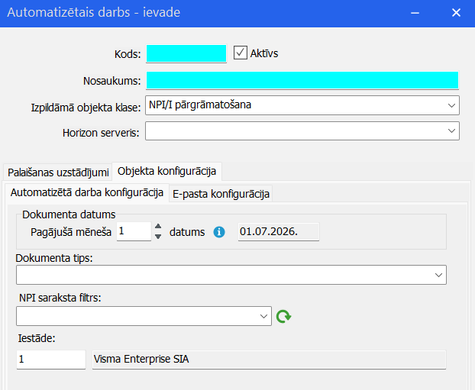Open Automatizētā darba konfigurācija tab

[x=87, y=193]
